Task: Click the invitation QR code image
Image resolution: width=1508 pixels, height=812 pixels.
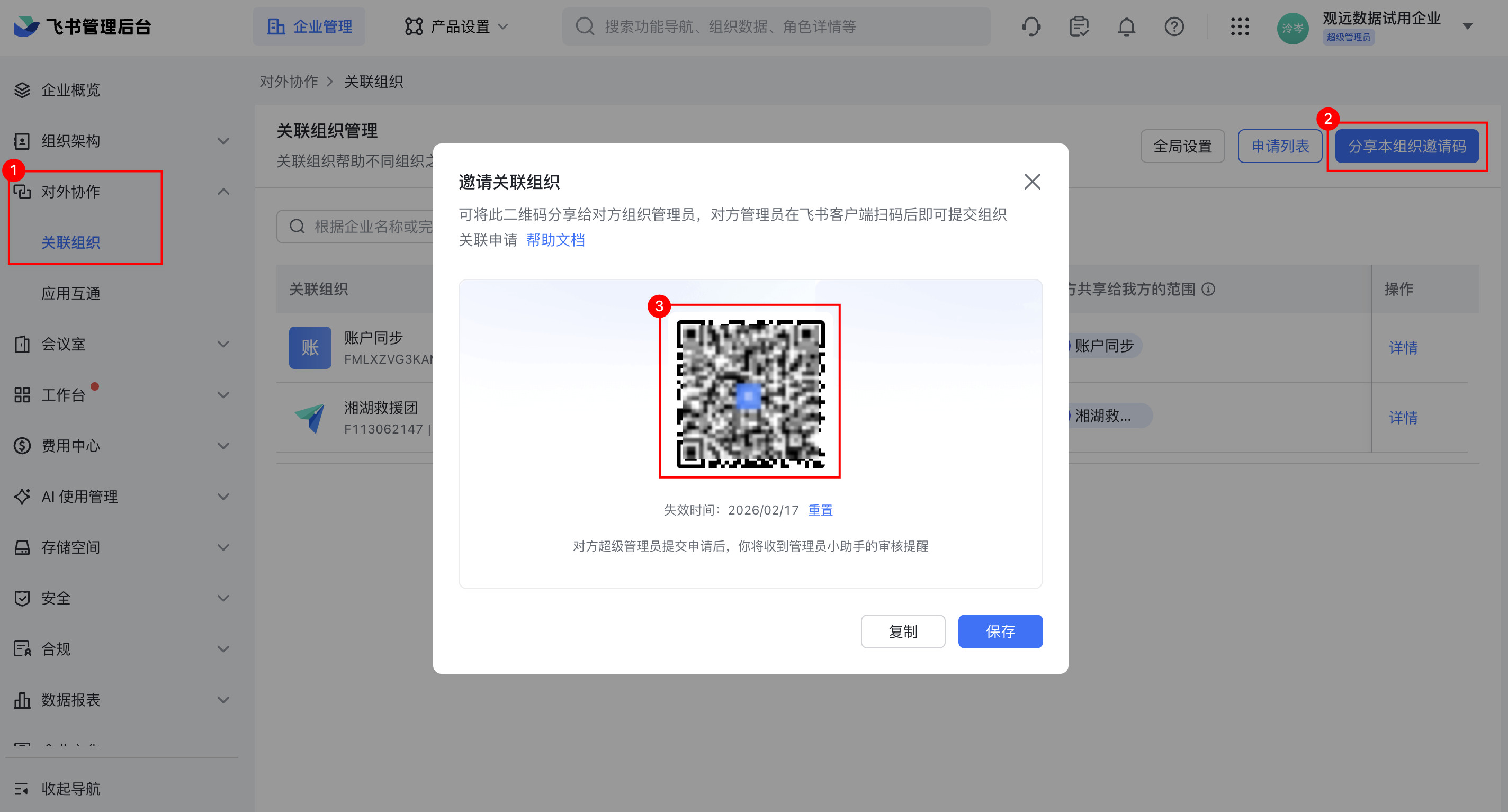Action: (x=750, y=394)
